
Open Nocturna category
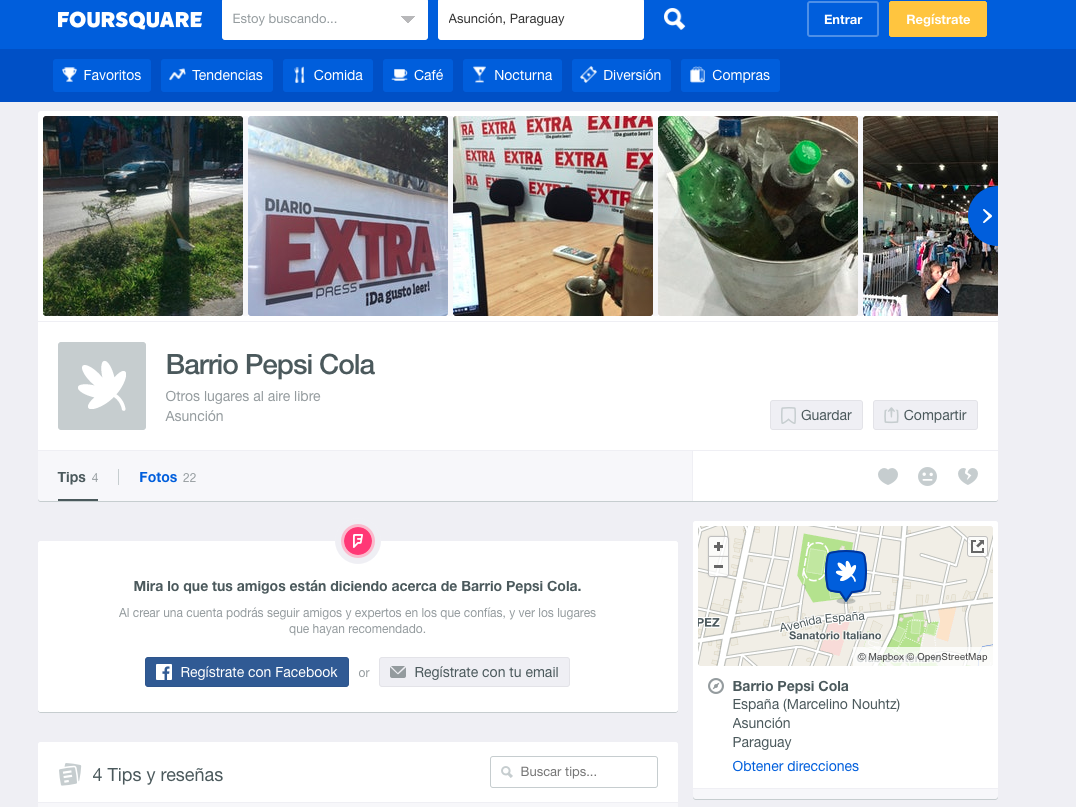(x=513, y=75)
